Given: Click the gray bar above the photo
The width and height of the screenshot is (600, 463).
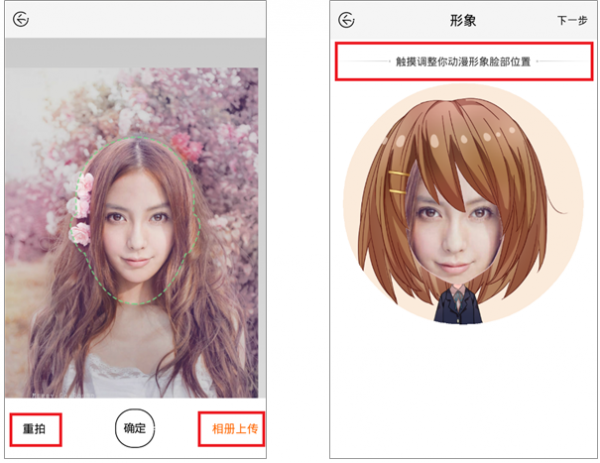Looking at the screenshot, I should 134,52.
